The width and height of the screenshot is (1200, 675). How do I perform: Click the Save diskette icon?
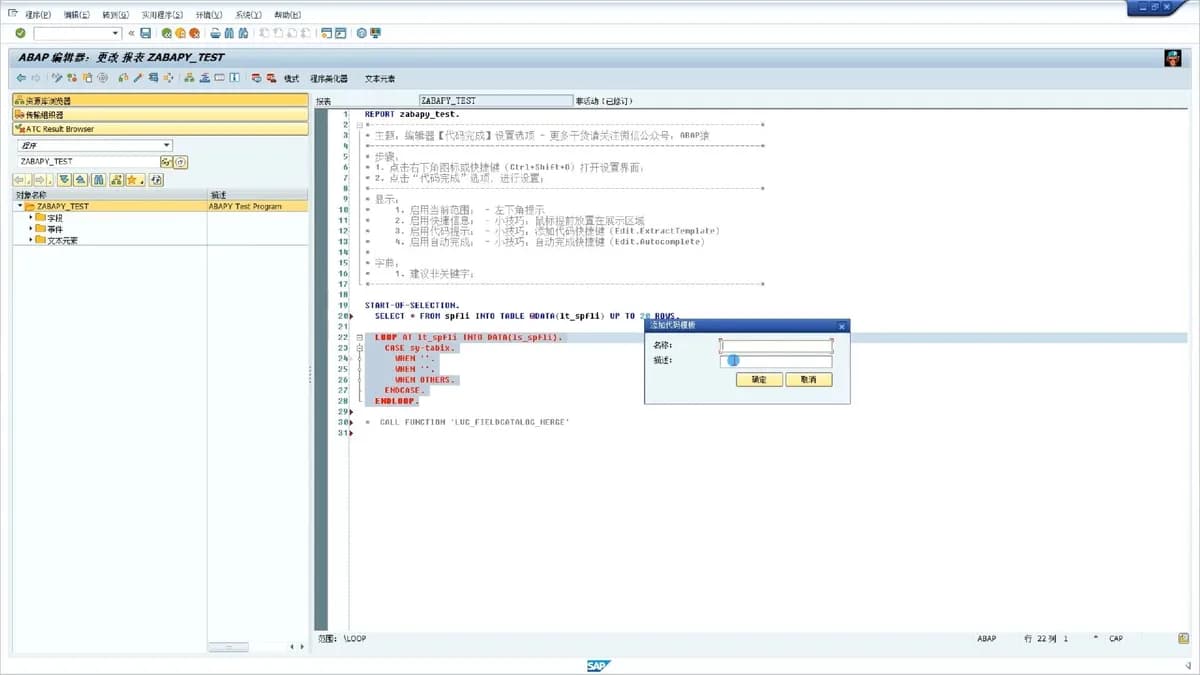pos(145,33)
